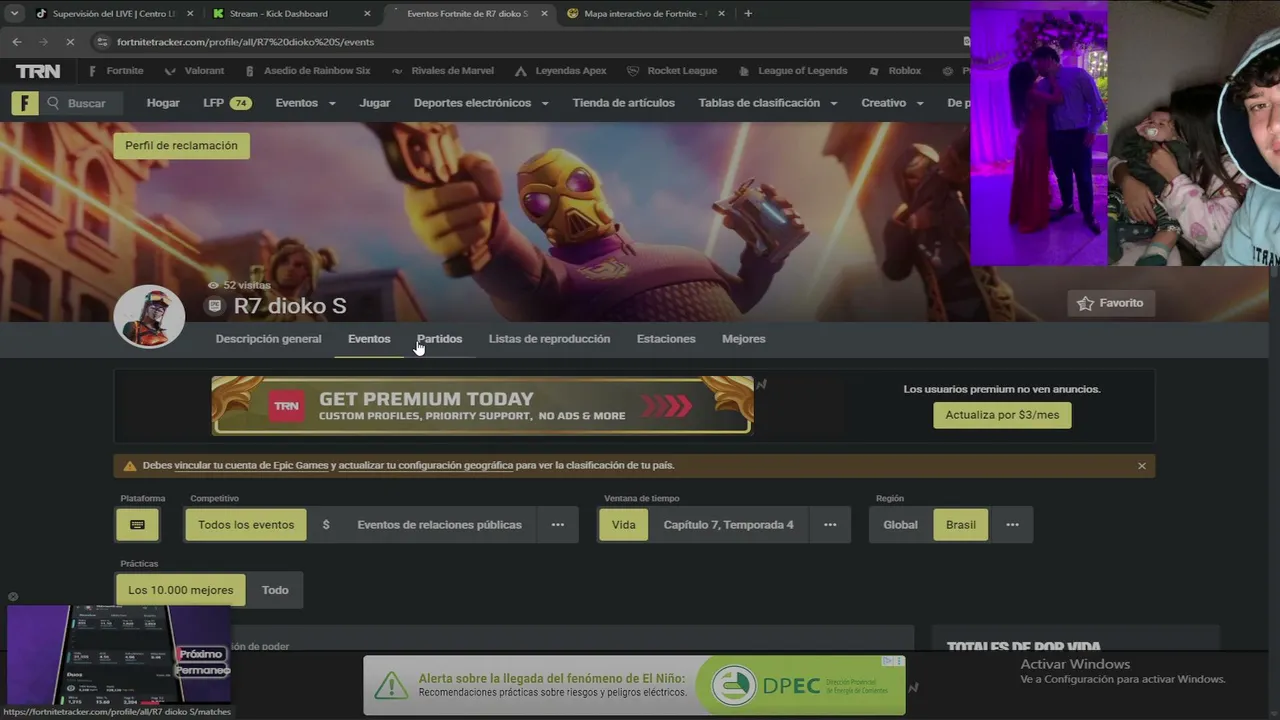The height and width of the screenshot is (720, 1280).
Task: Open the Fortnite Tracker F home icon
Action: coord(25,103)
